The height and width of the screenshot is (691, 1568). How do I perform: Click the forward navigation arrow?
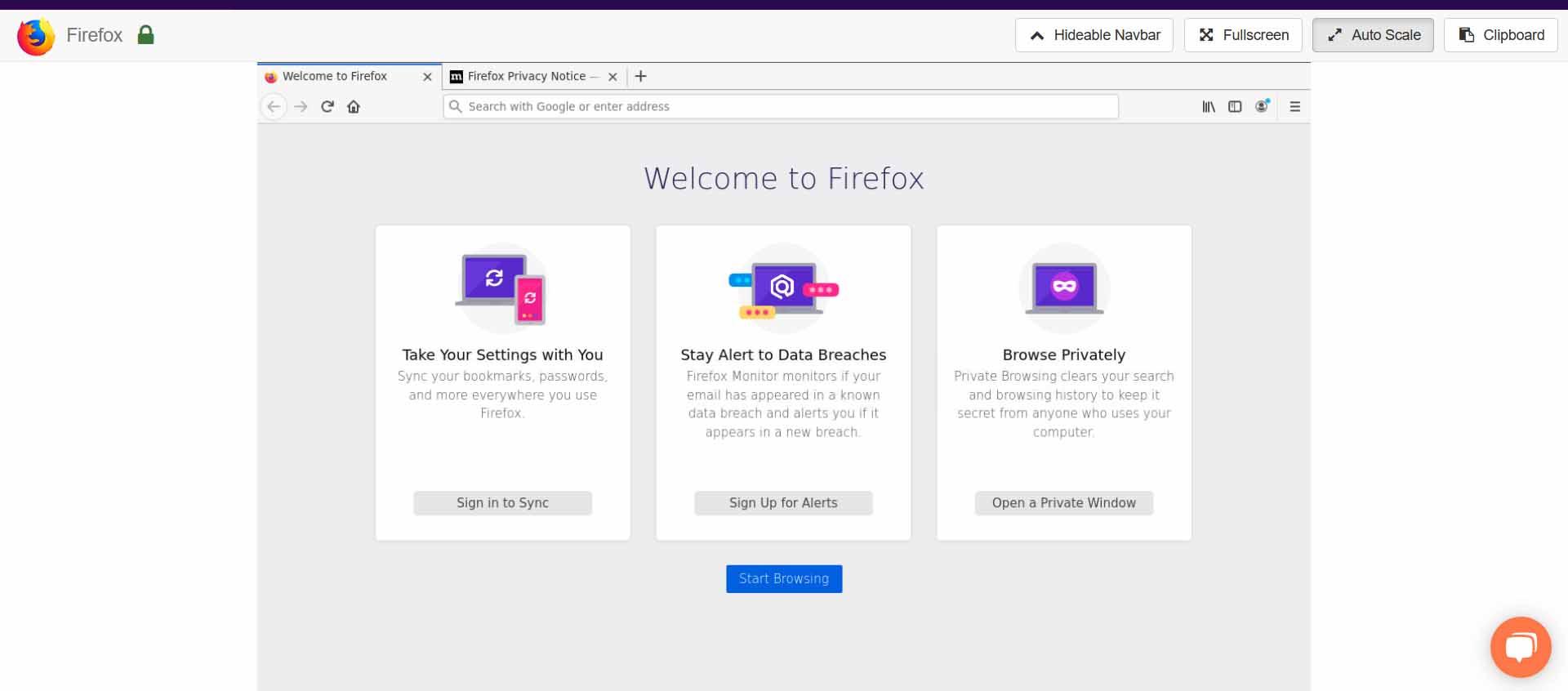pyautogui.click(x=301, y=107)
